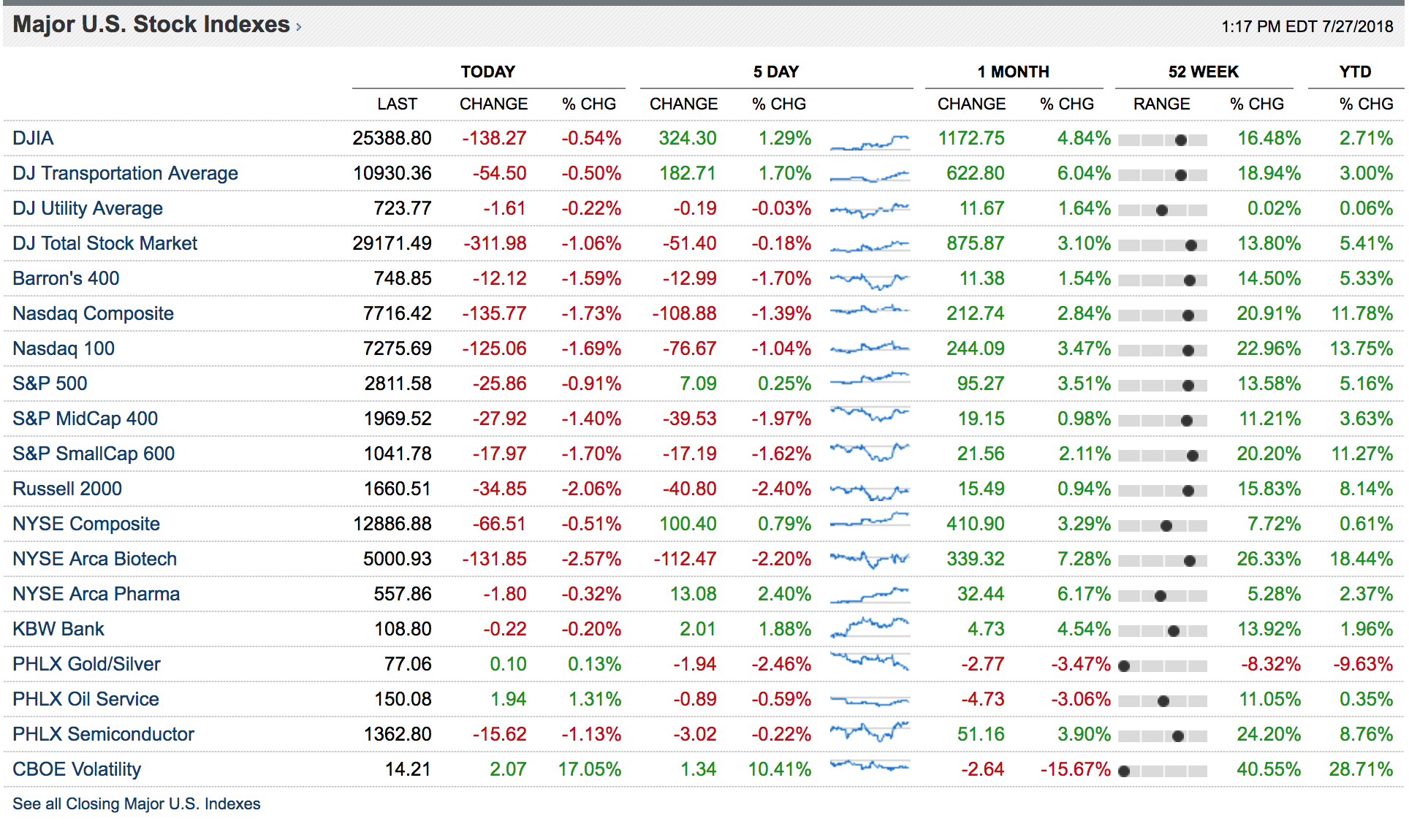This screenshot has width=1409, height=840.
Task: Click the S&P 500 last value 2811.58
Action: [x=398, y=383]
